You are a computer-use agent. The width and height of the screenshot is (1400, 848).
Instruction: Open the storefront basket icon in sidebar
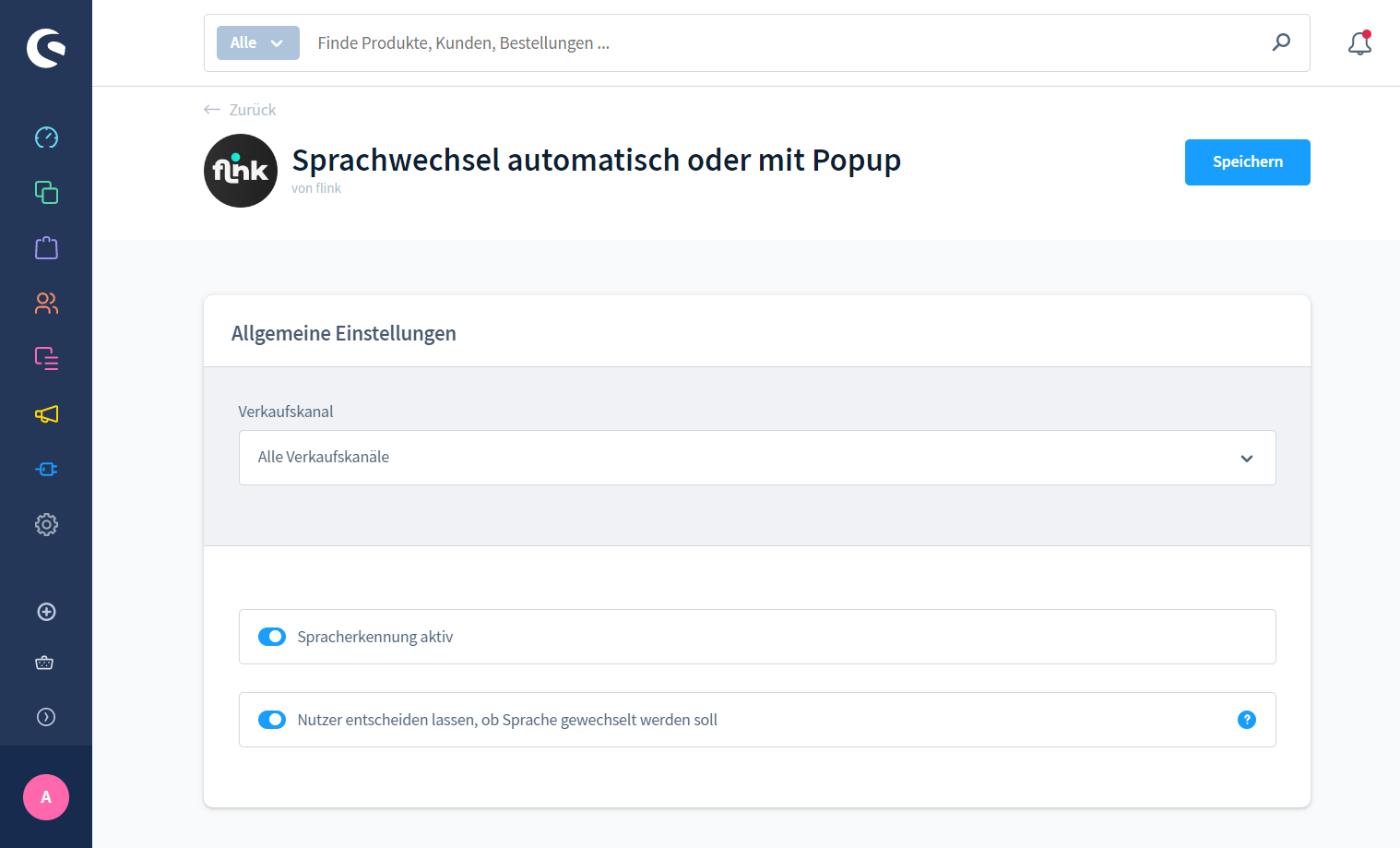click(44, 663)
